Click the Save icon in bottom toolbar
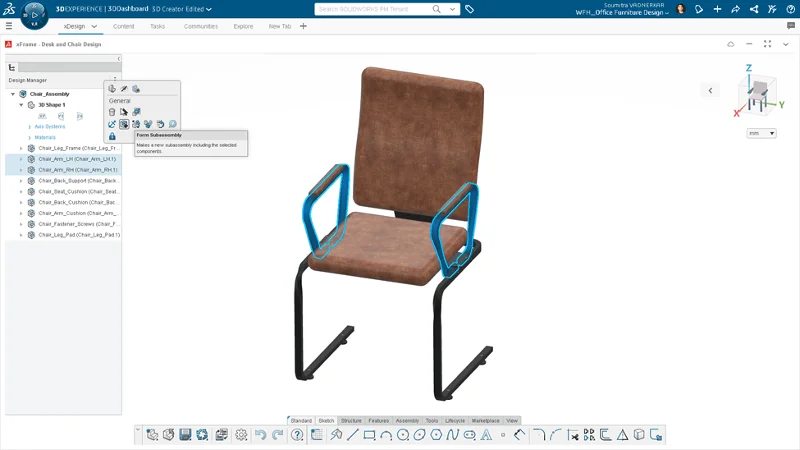800x450 pixels. point(185,435)
